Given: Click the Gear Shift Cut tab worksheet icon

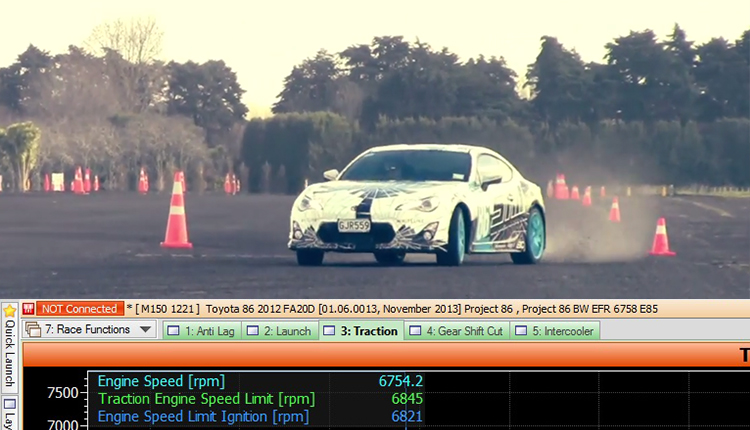Looking at the screenshot, I should click(415, 331).
